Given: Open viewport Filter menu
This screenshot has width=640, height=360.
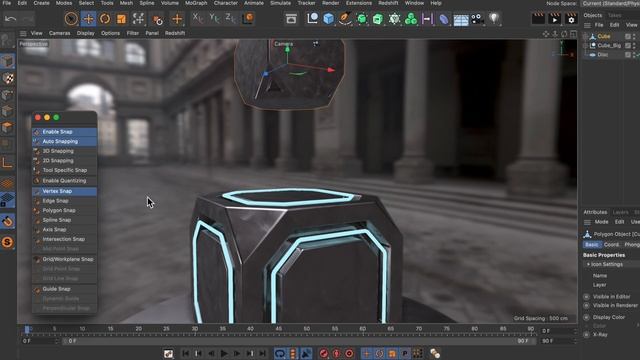Looking at the screenshot, I should (133, 33).
